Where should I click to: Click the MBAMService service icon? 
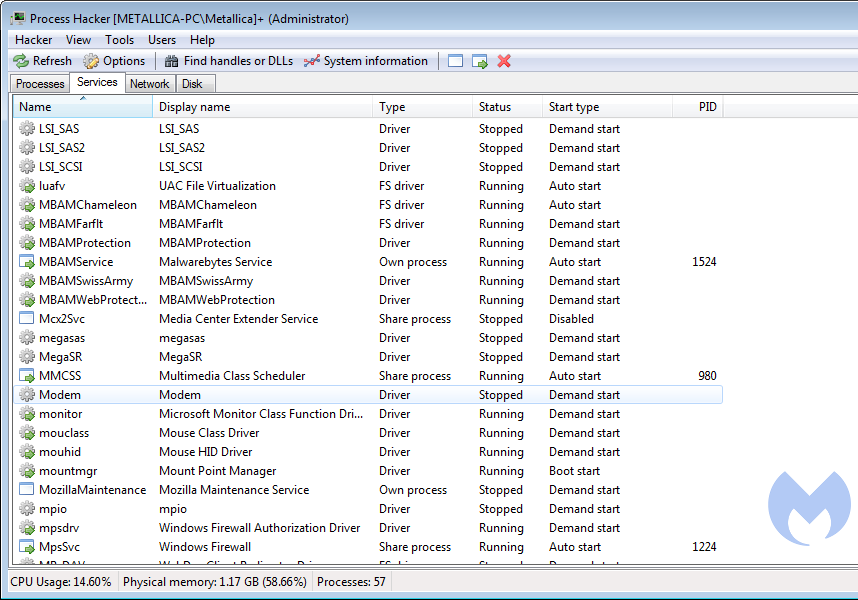coord(27,262)
